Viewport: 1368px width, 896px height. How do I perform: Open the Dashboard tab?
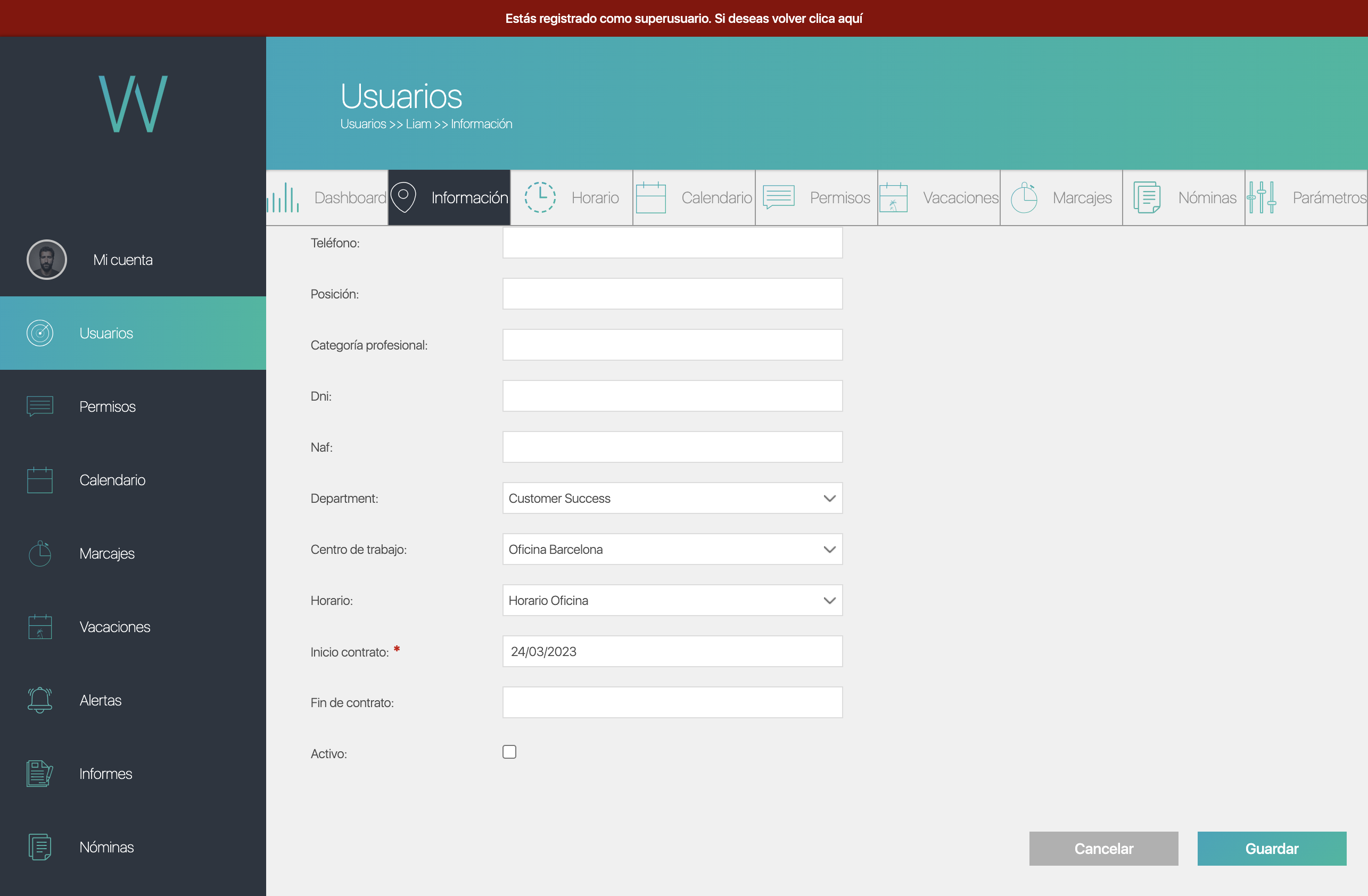(x=327, y=197)
